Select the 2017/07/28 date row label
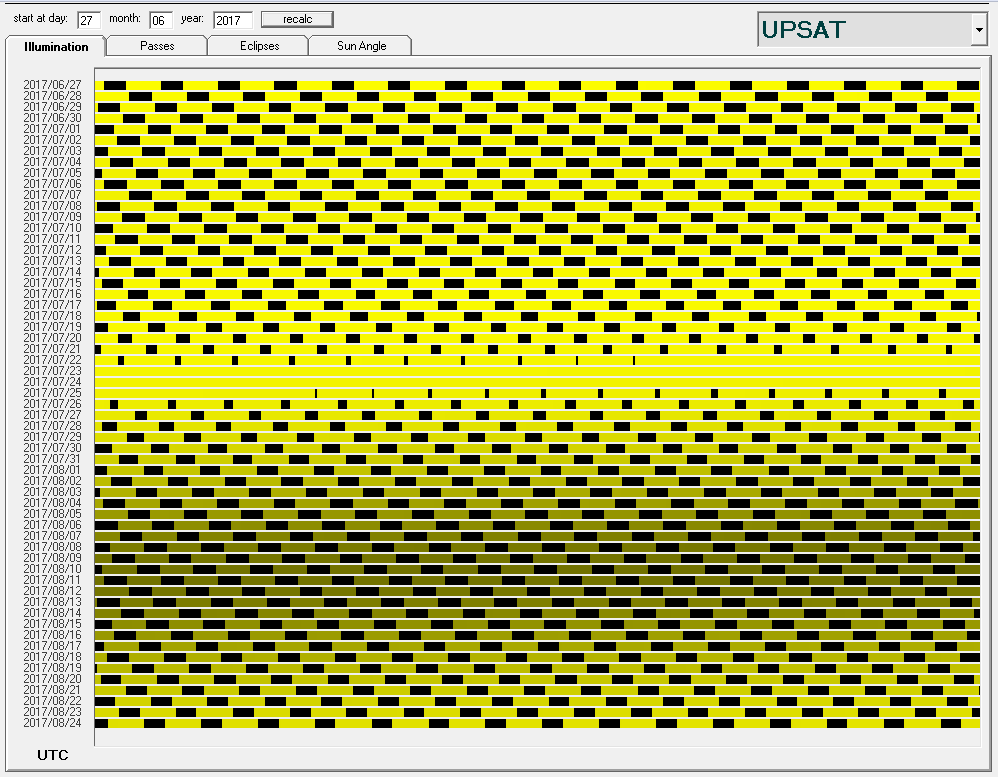 (53, 426)
